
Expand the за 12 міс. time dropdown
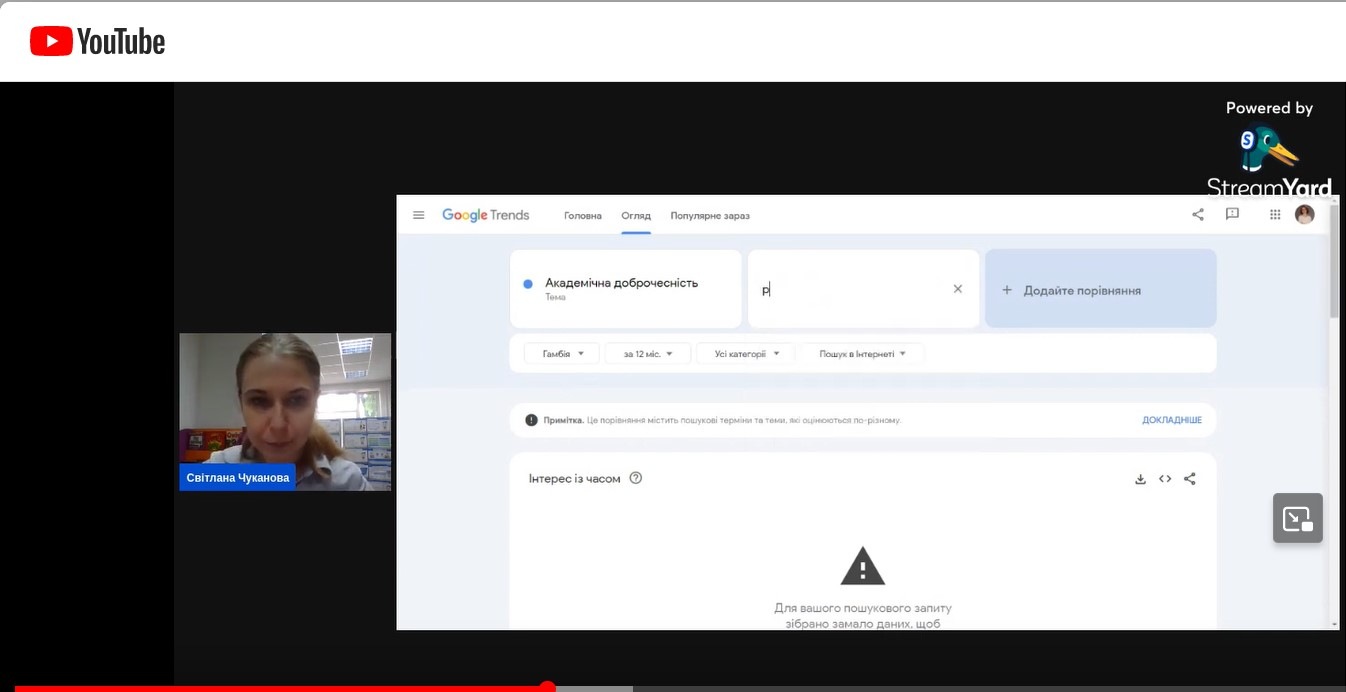point(647,354)
